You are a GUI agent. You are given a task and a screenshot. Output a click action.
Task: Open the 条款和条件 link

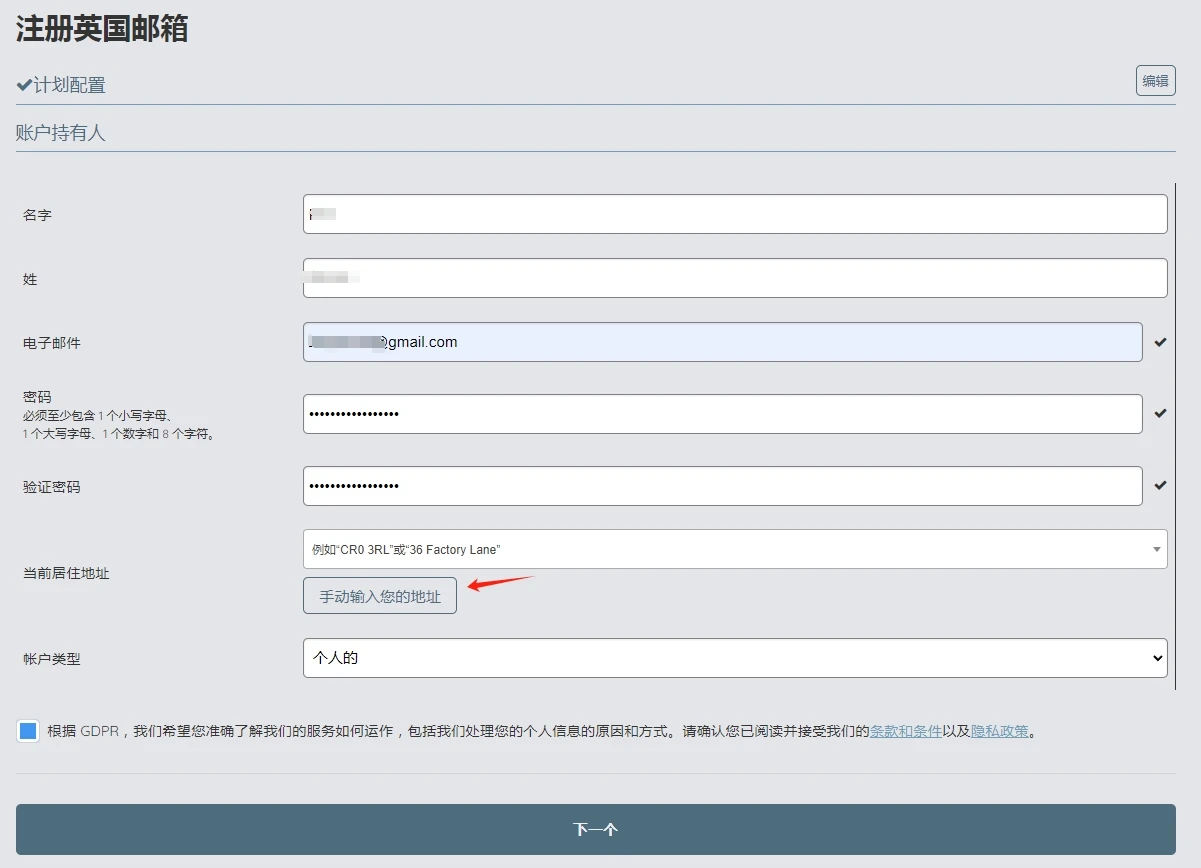[x=906, y=731]
